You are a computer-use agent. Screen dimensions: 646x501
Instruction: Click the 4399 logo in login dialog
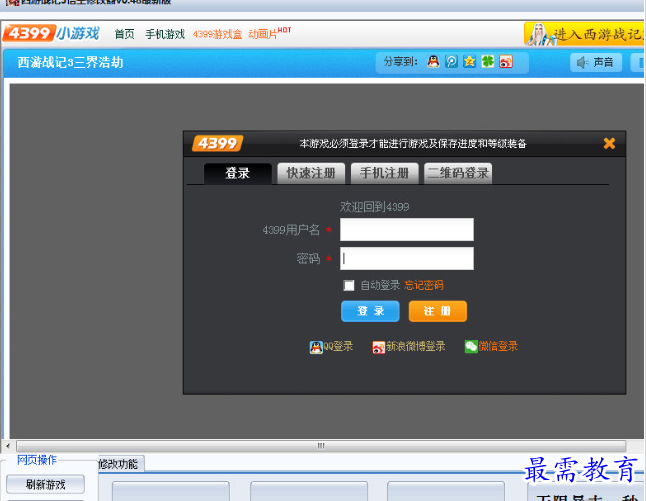click(x=217, y=143)
